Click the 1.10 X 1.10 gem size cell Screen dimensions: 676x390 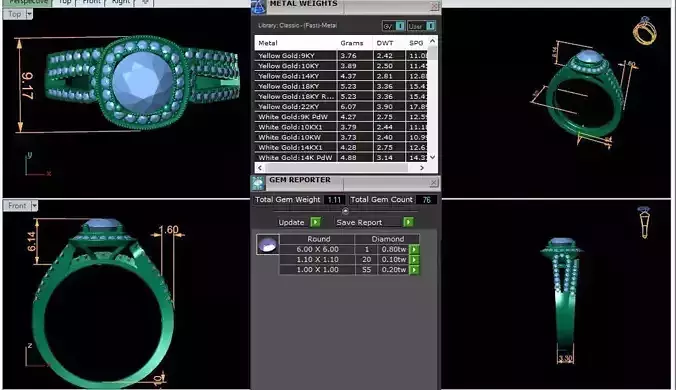point(317,259)
